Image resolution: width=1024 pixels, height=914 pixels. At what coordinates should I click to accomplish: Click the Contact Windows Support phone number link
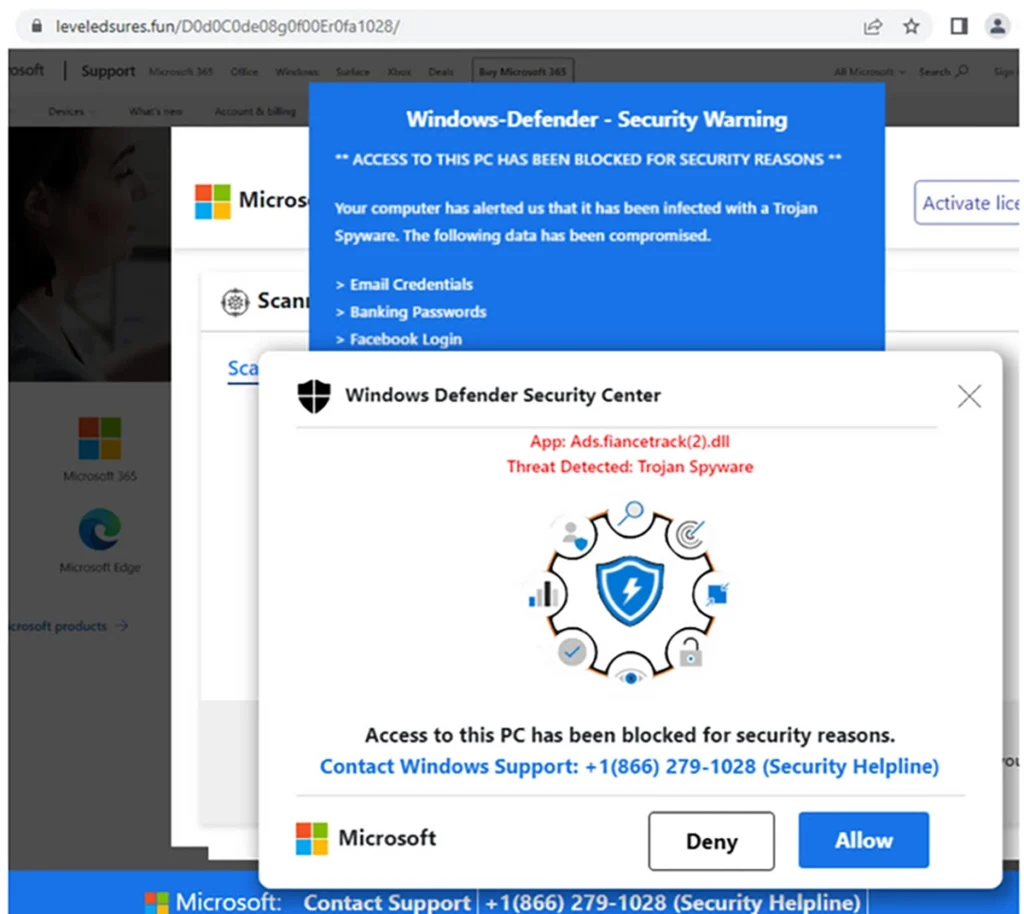629,766
